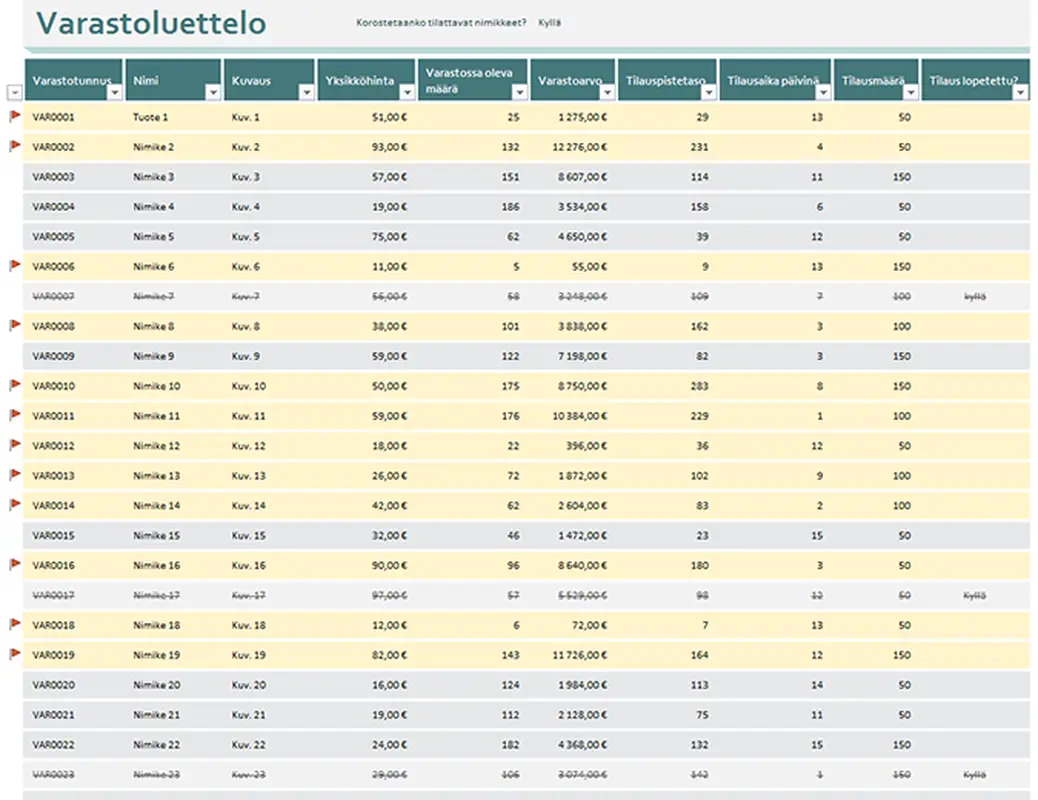Screen dimensions: 1038x800
Task: Select cell VAR0004
Action: [54, 207]
